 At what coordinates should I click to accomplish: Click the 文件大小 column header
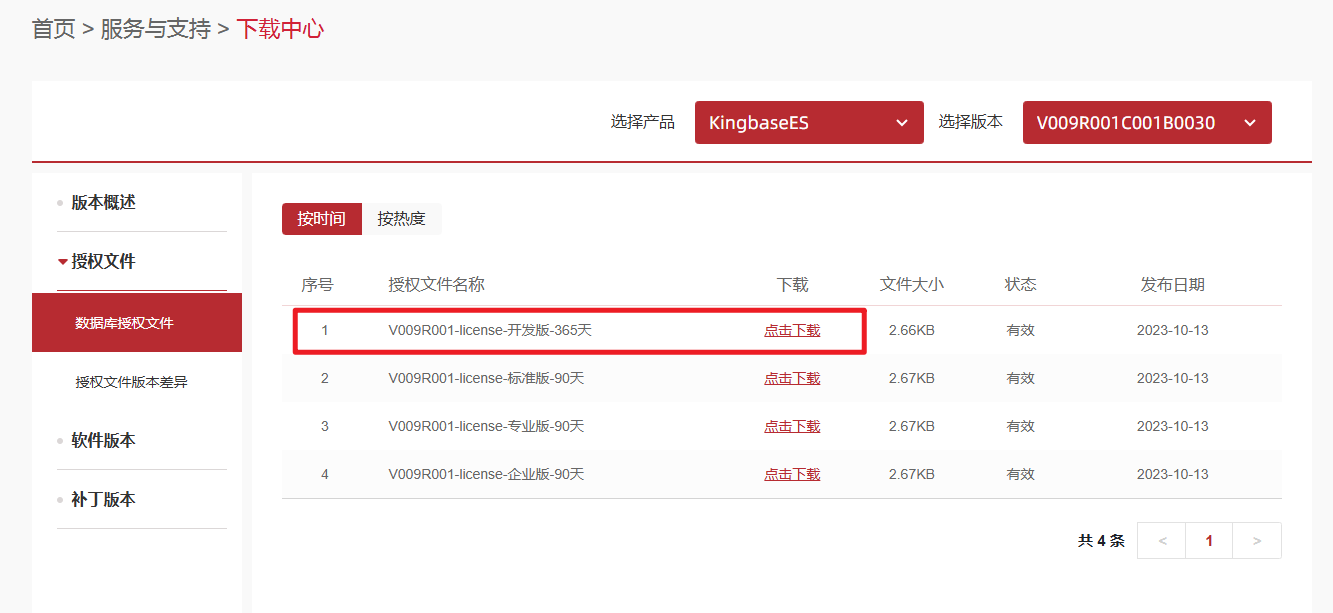coord(911,285)
